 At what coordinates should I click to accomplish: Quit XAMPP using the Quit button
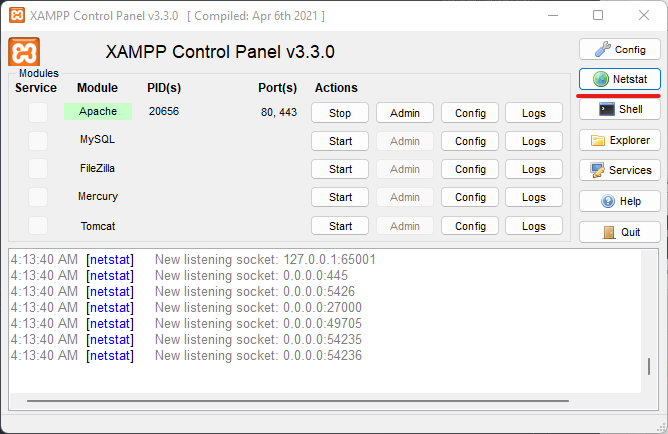click(620, 232)
